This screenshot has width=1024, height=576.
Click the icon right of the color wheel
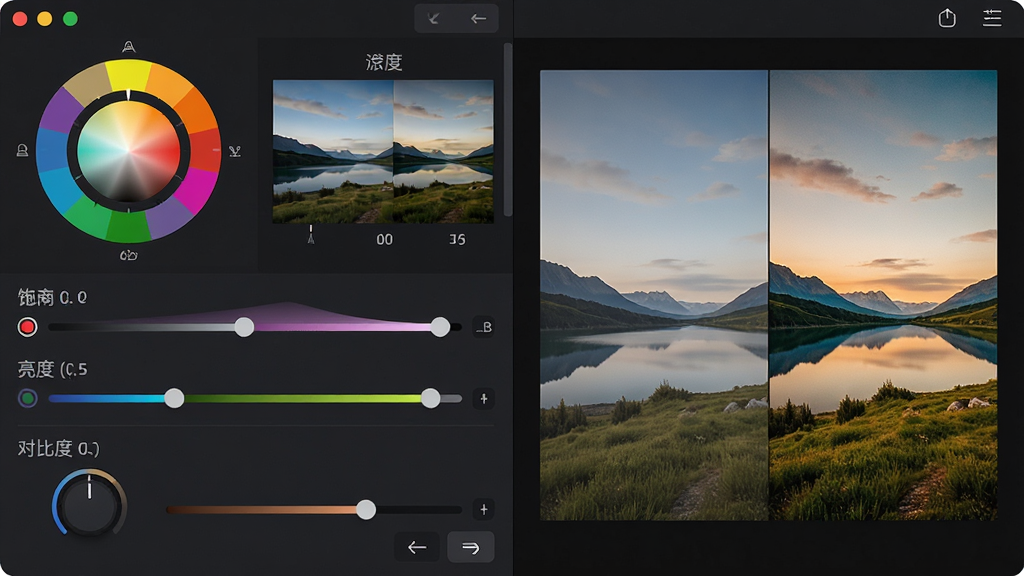[235, 152]
